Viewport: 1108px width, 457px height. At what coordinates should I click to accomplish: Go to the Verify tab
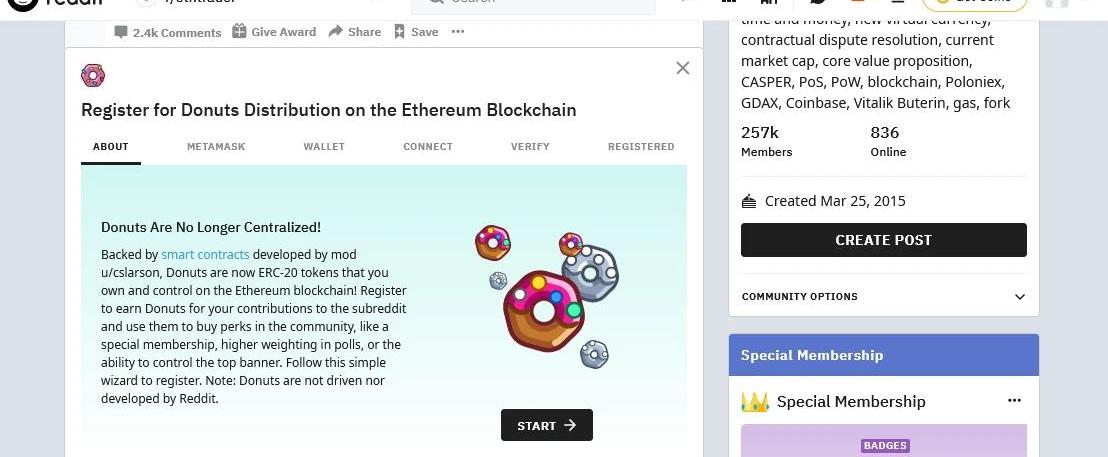pyautogui.click(x=530, y=147)
